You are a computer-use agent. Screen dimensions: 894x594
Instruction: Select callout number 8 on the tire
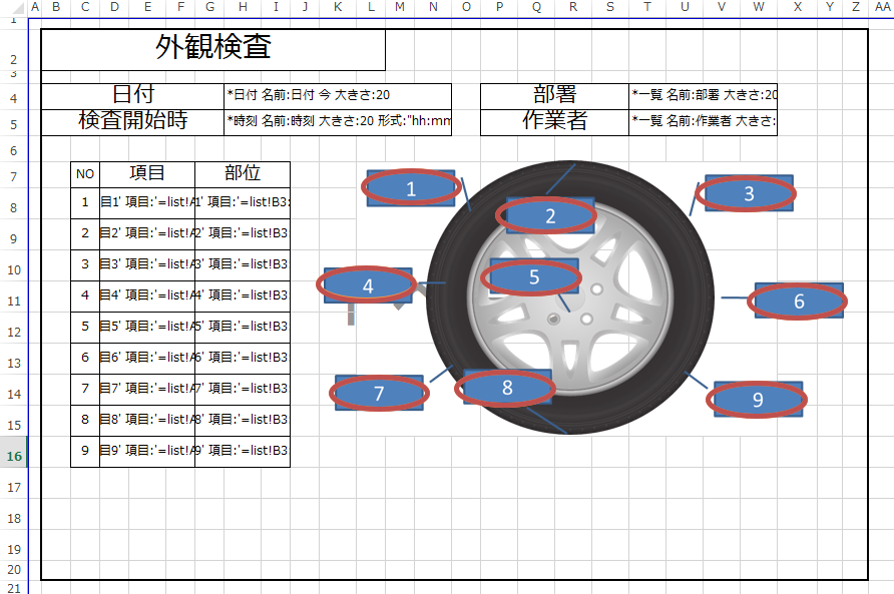tap(506, 387)
